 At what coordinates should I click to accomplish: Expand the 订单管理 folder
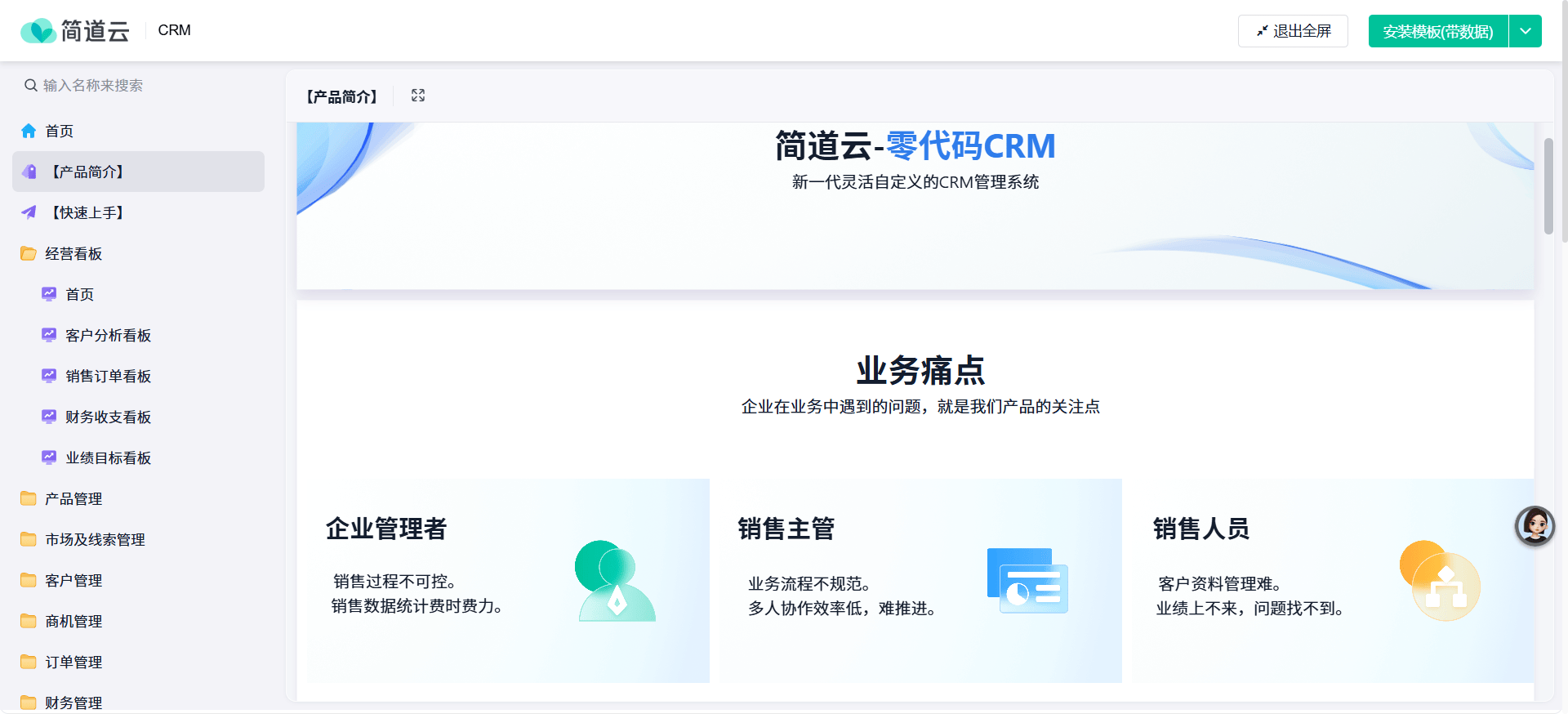click(138, 662)
